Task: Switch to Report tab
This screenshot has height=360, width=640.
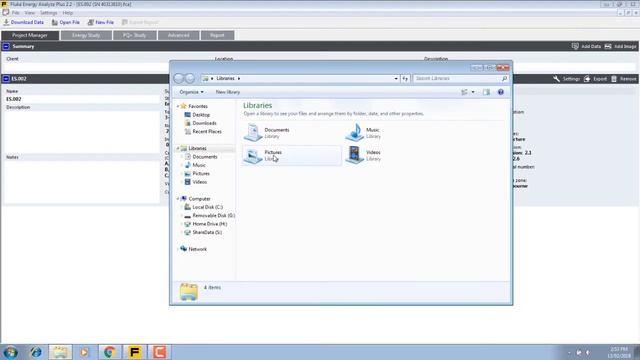Action: tap(217, 36)
